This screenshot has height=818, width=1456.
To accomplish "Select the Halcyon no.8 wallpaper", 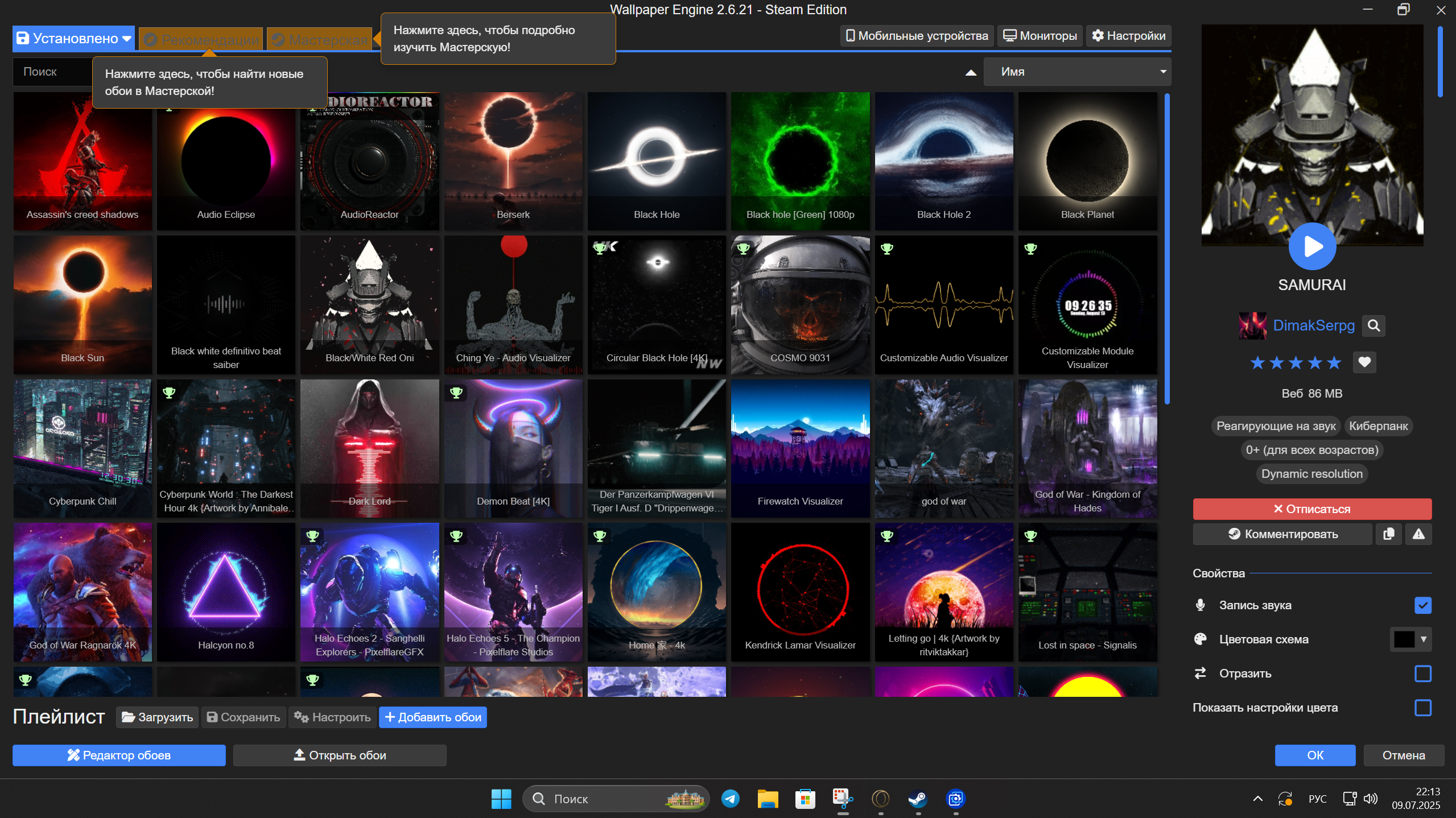I will [x=226, y=592].
